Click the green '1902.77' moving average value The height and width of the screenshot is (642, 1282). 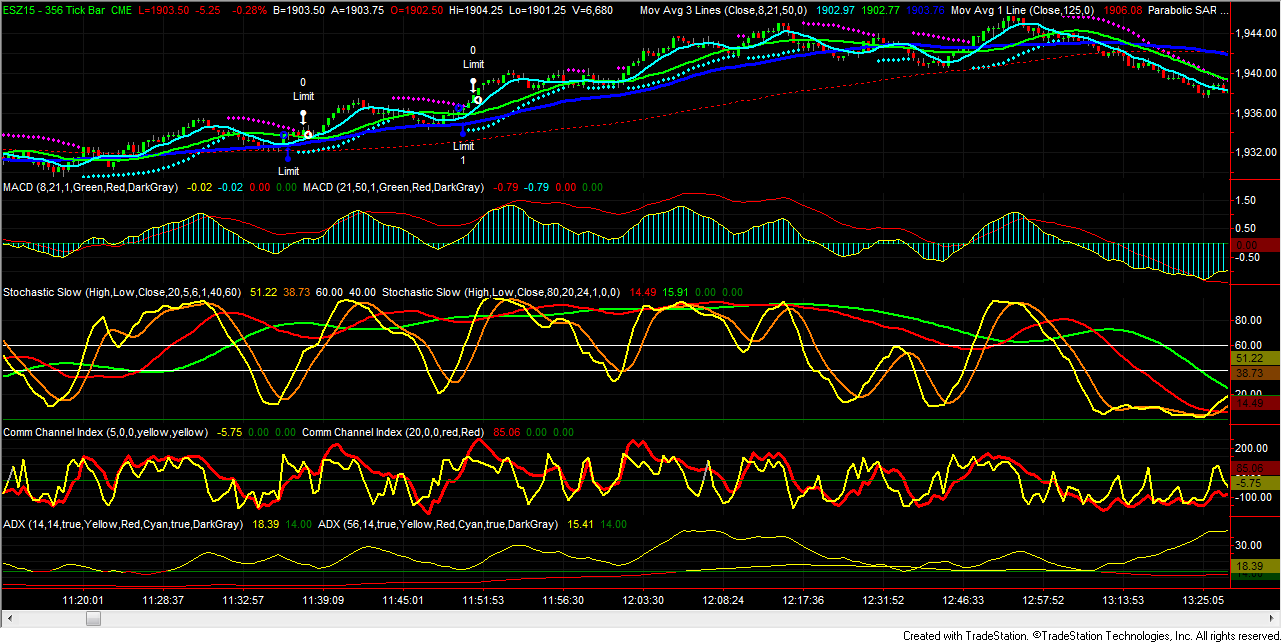pyautogui.click(x=881, y=9)
